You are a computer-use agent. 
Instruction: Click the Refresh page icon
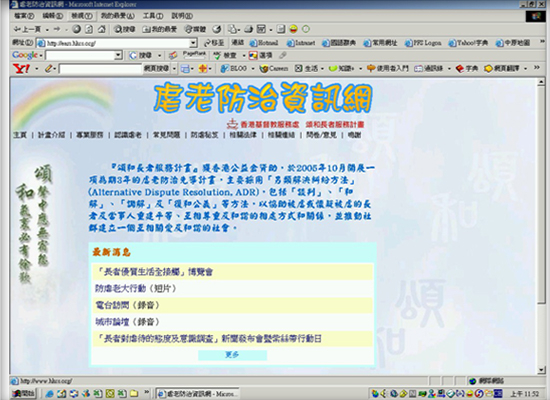[89, 29]
